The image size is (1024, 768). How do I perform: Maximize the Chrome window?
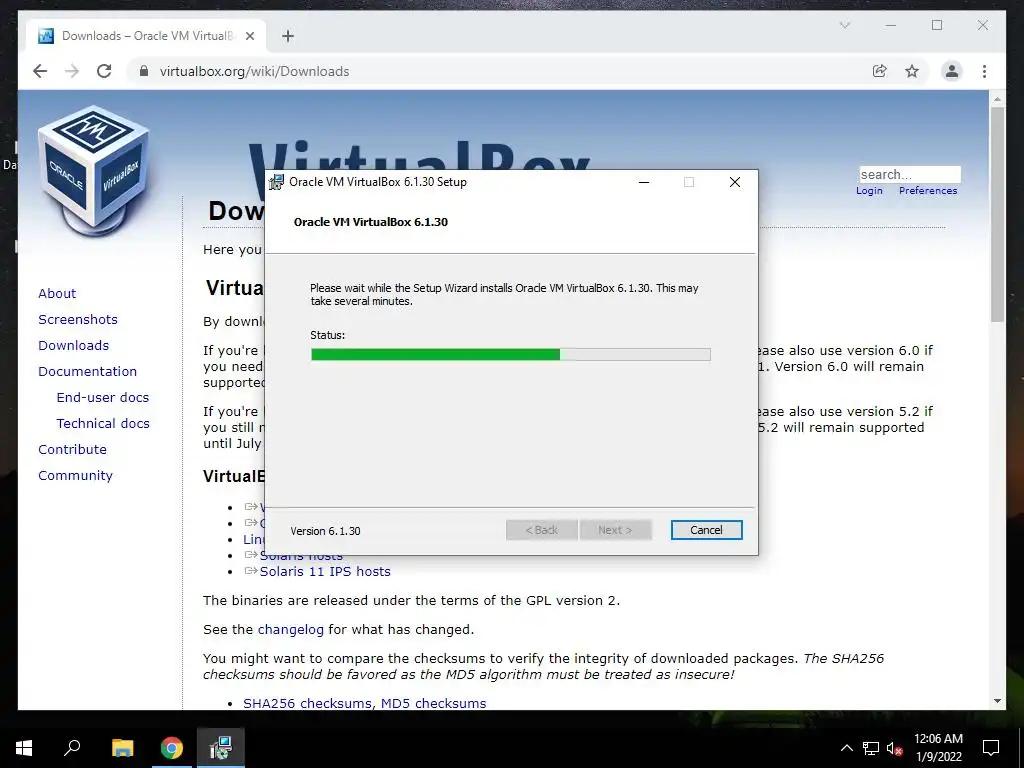pos(937,25)
